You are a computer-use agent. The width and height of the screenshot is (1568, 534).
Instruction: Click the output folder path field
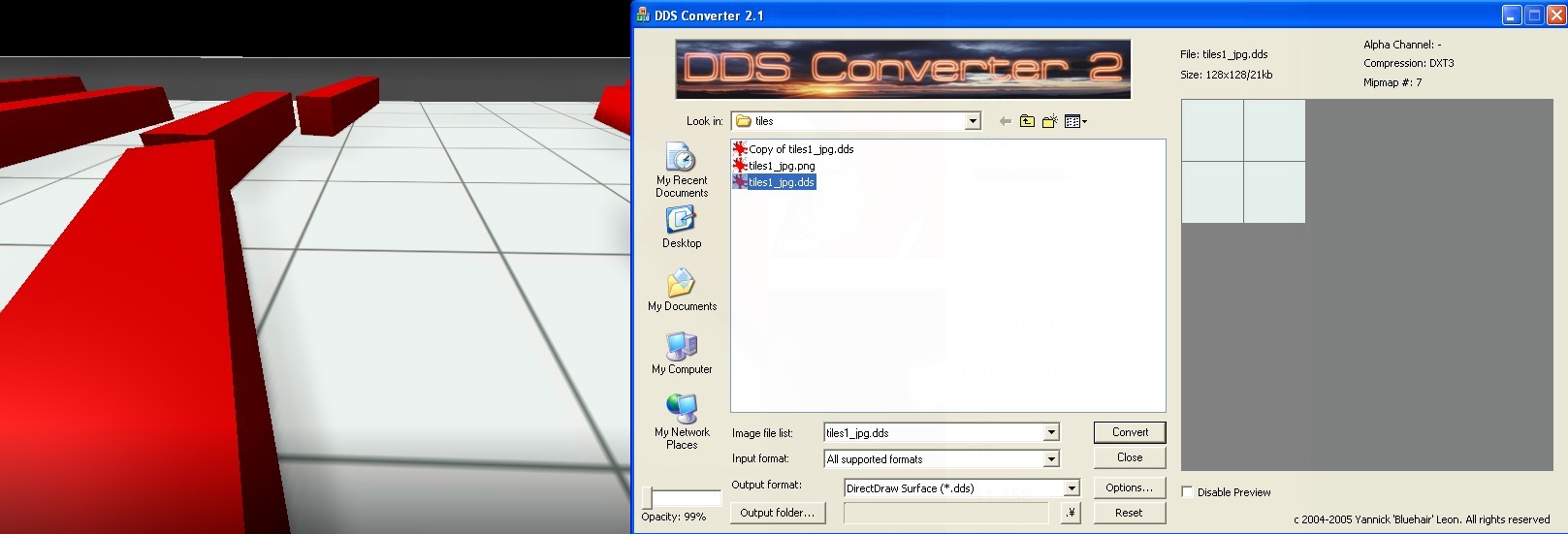coord(946,513)
